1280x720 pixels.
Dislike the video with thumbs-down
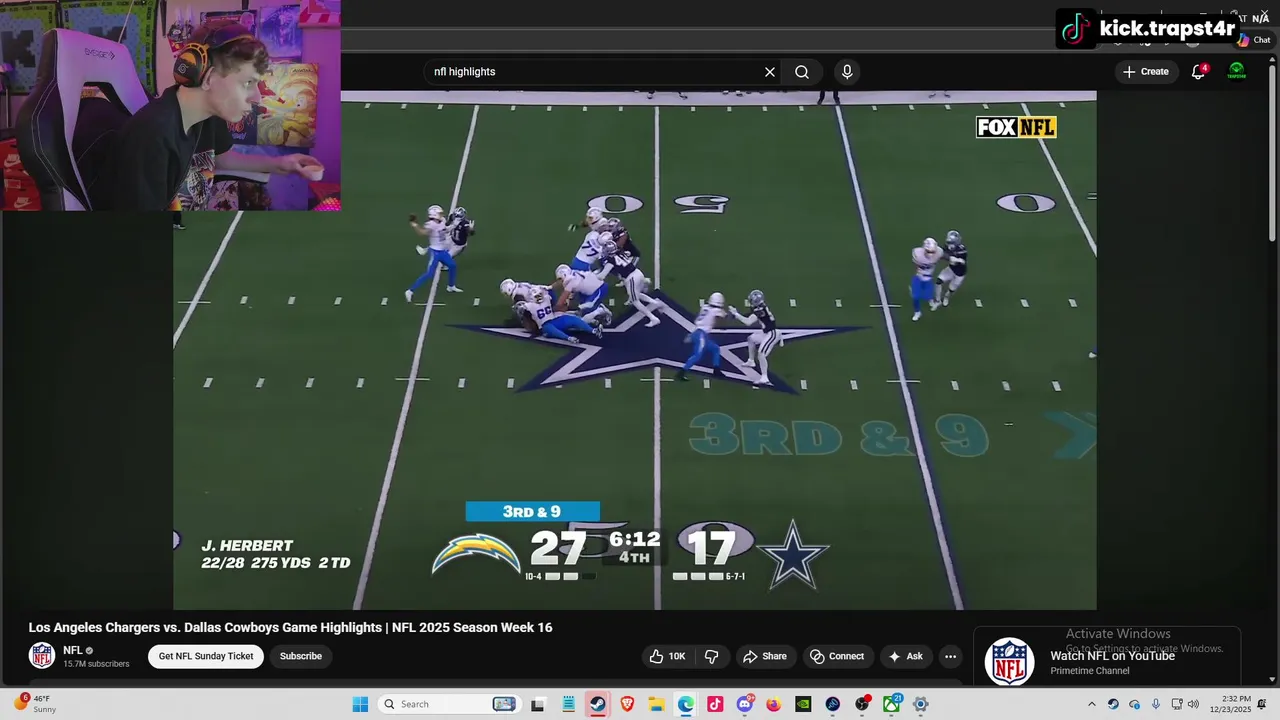[712, 656]
